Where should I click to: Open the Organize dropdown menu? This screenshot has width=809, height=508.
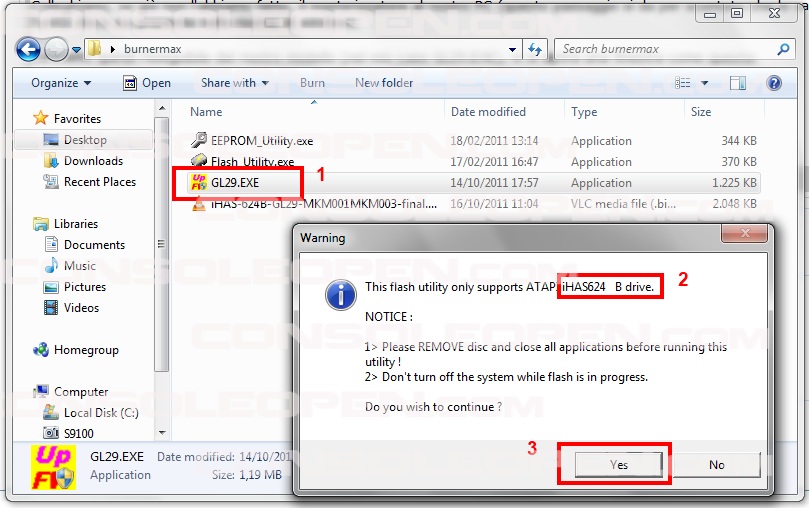pyautogui.click(x=61, y=83)
